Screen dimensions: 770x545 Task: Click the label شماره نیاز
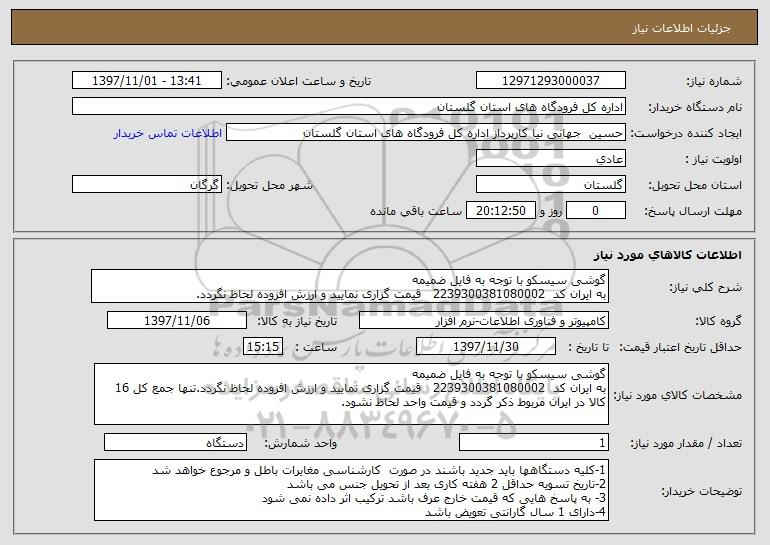coord(714,81)
